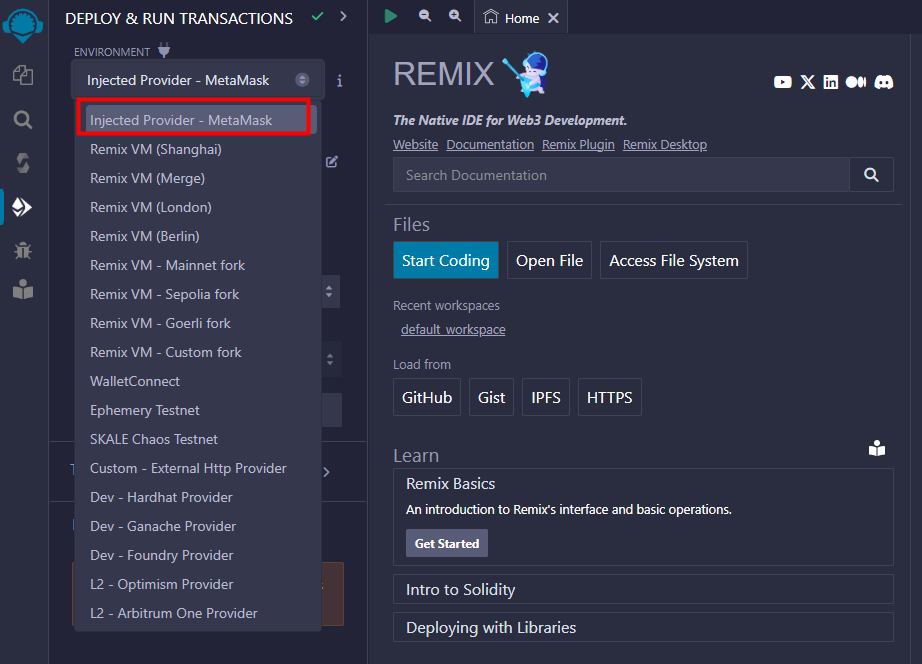The width and height of the screenshot is (922, 664).
Task: Click the green run script play button
Action: (391, 16)
